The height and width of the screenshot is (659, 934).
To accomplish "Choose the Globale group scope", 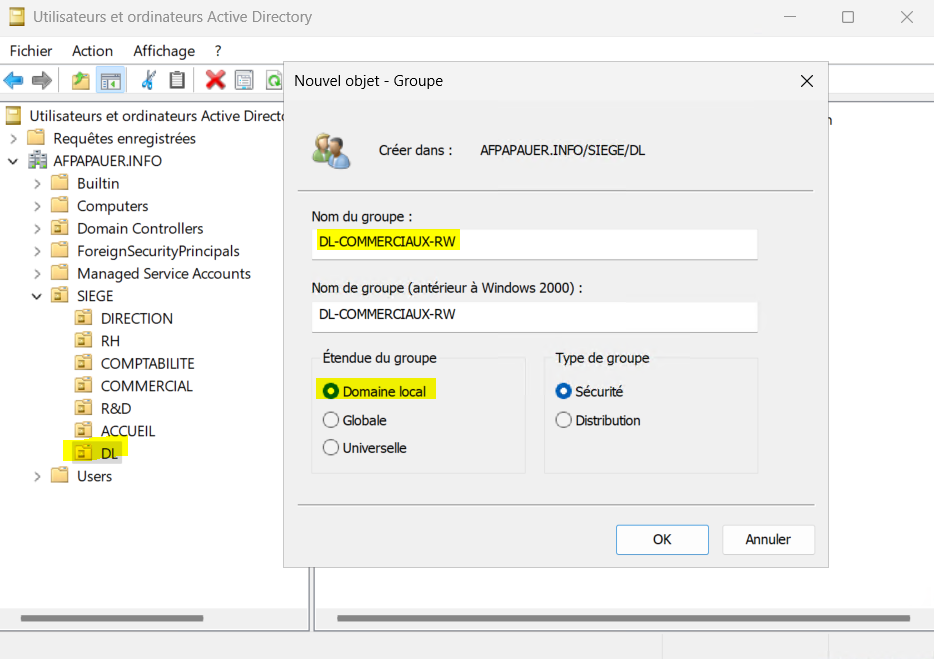I will pos(331,420).
